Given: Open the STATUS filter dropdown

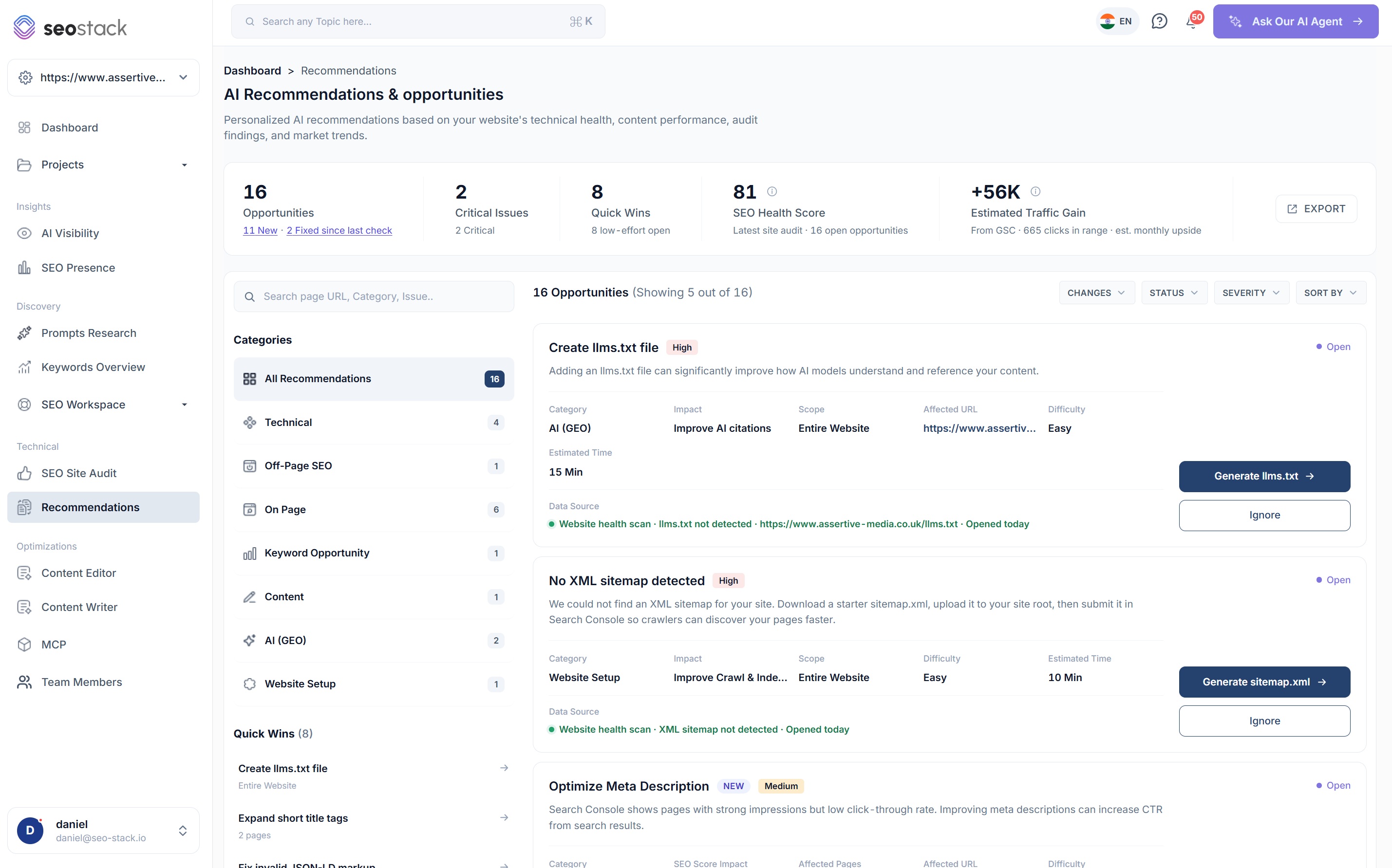Looking at the screenshot, I should coord(1174,293).
